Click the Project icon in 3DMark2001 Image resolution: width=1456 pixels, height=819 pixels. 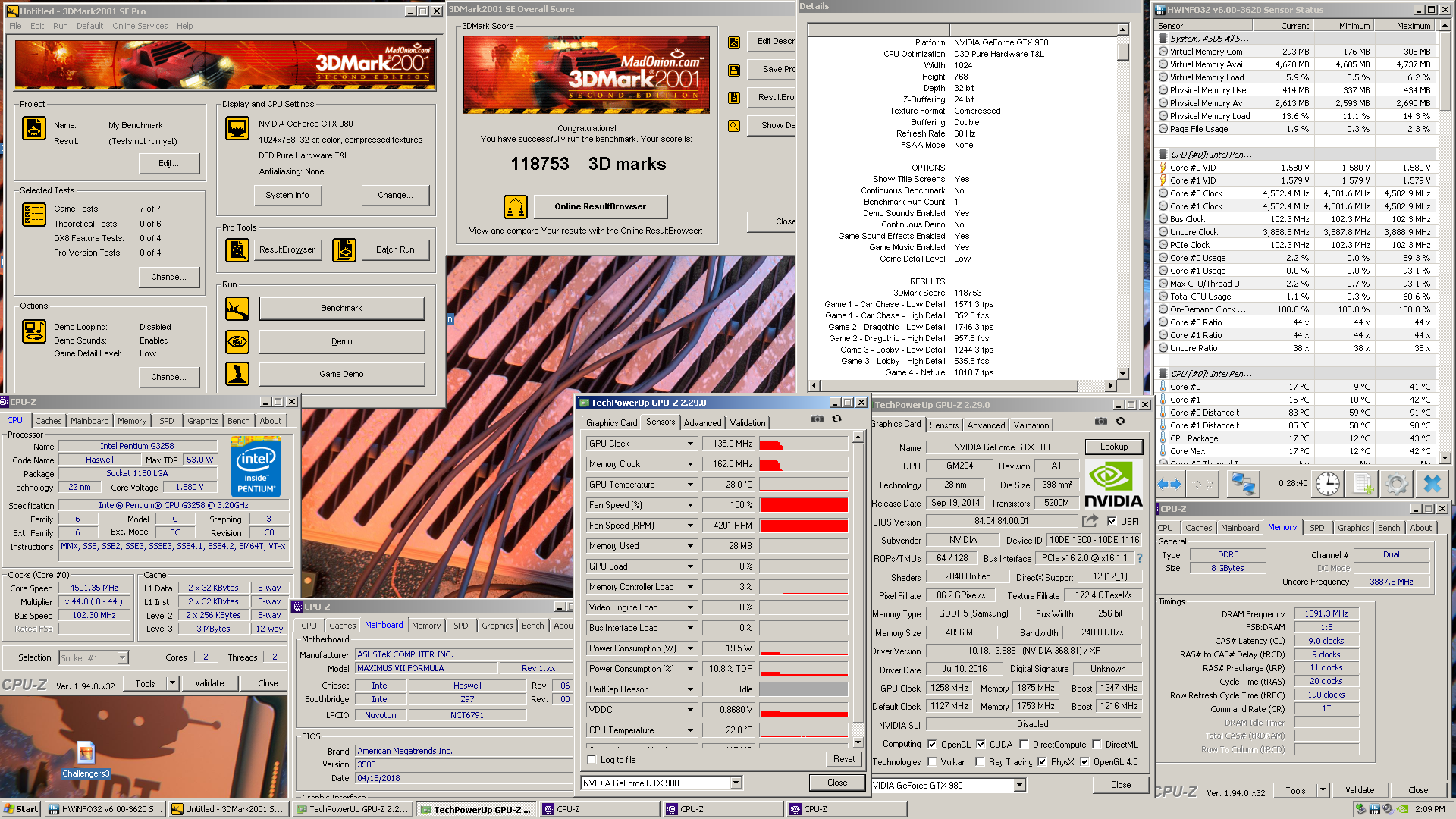pyautogui.click(x=34, y=128)
